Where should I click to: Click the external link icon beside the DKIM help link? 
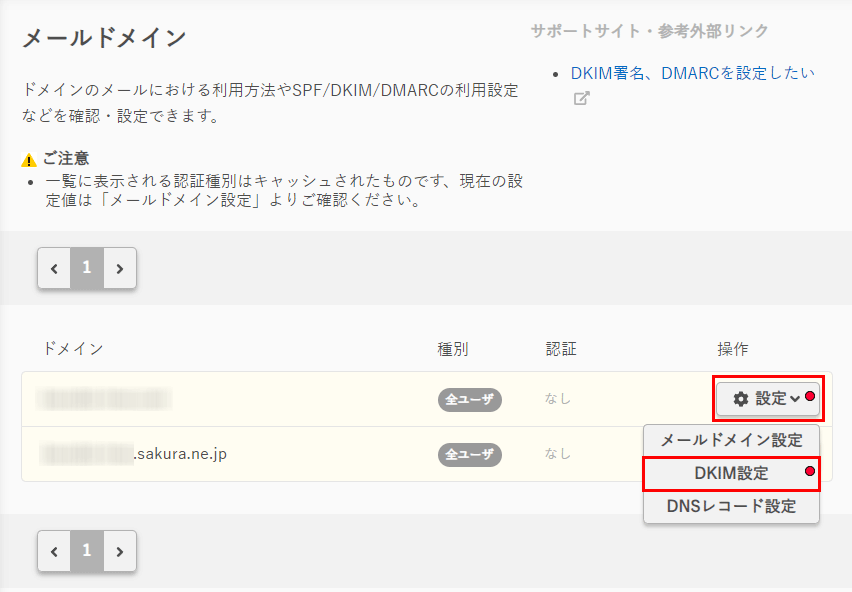click(580, 99)
